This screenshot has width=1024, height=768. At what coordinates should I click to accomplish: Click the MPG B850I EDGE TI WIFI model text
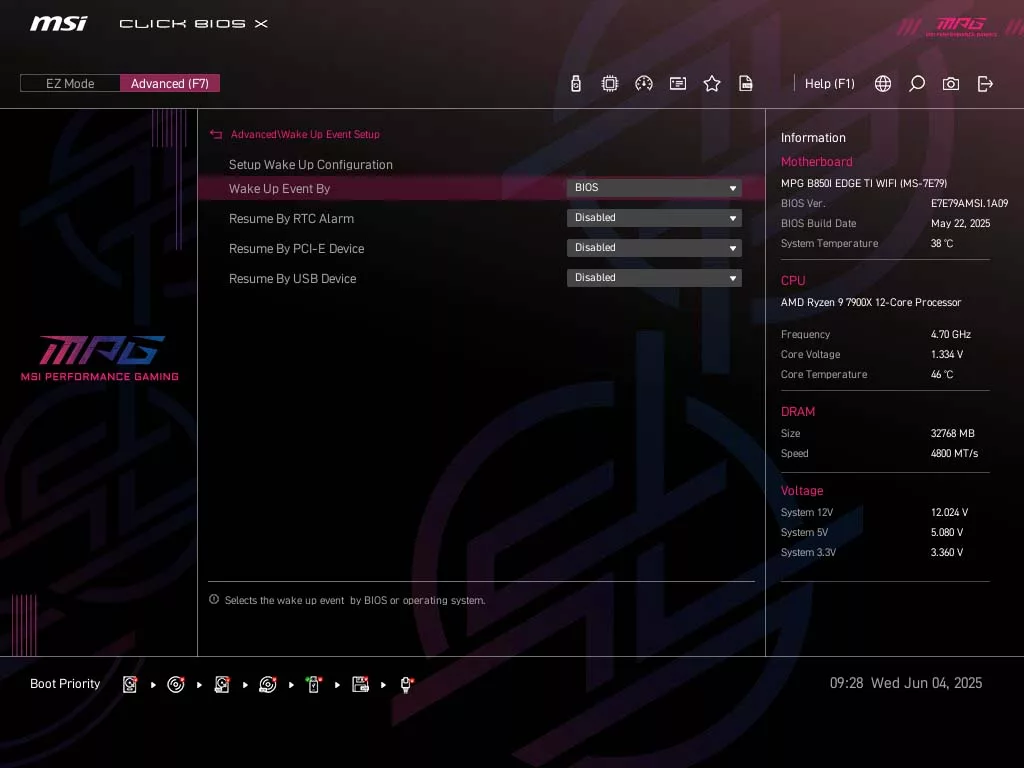point(863,184)
